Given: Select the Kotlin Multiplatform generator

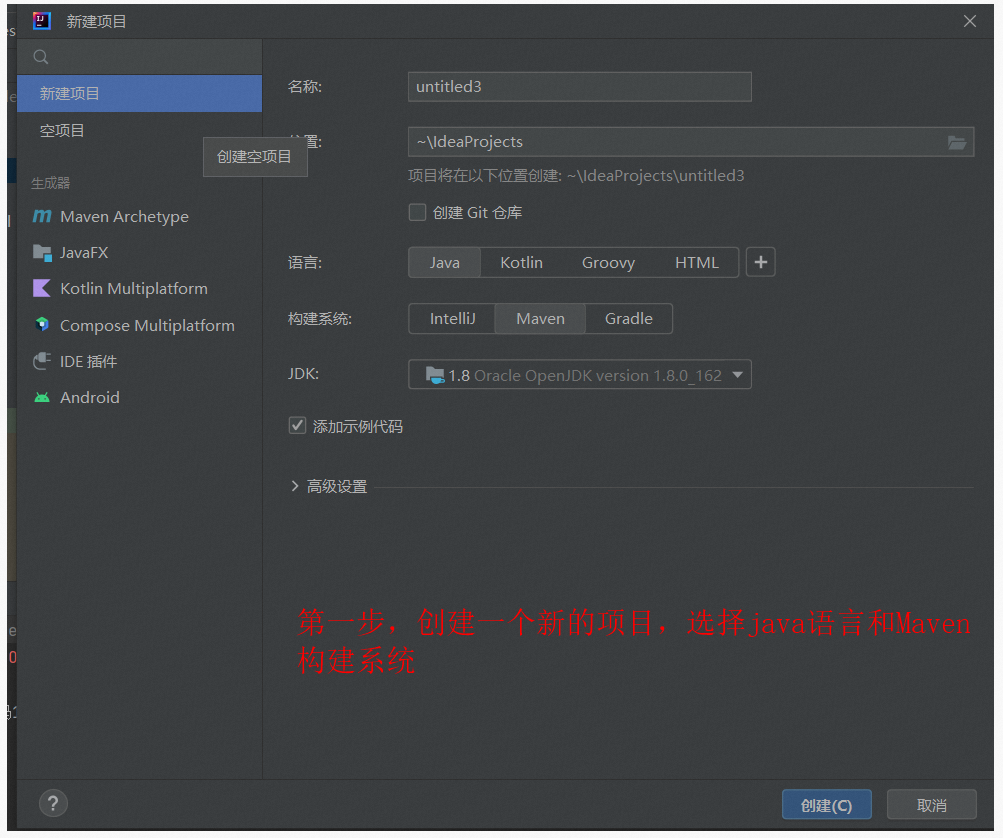Looking at the screenshot, I should [135, 288].
